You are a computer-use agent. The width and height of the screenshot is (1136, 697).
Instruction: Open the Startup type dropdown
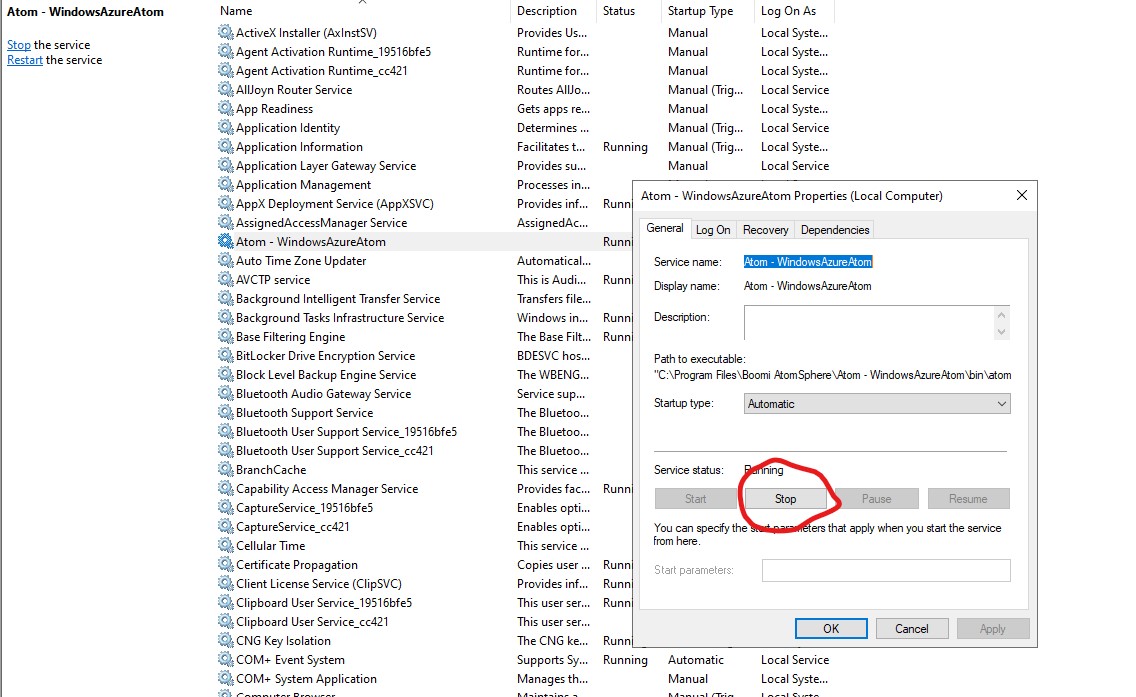[878, 404]
